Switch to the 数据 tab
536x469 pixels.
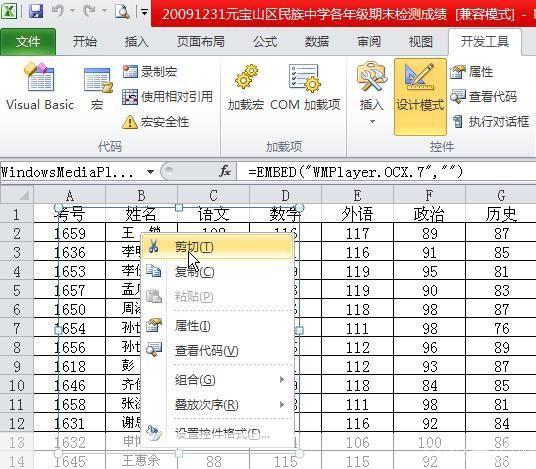pos(317,42)
